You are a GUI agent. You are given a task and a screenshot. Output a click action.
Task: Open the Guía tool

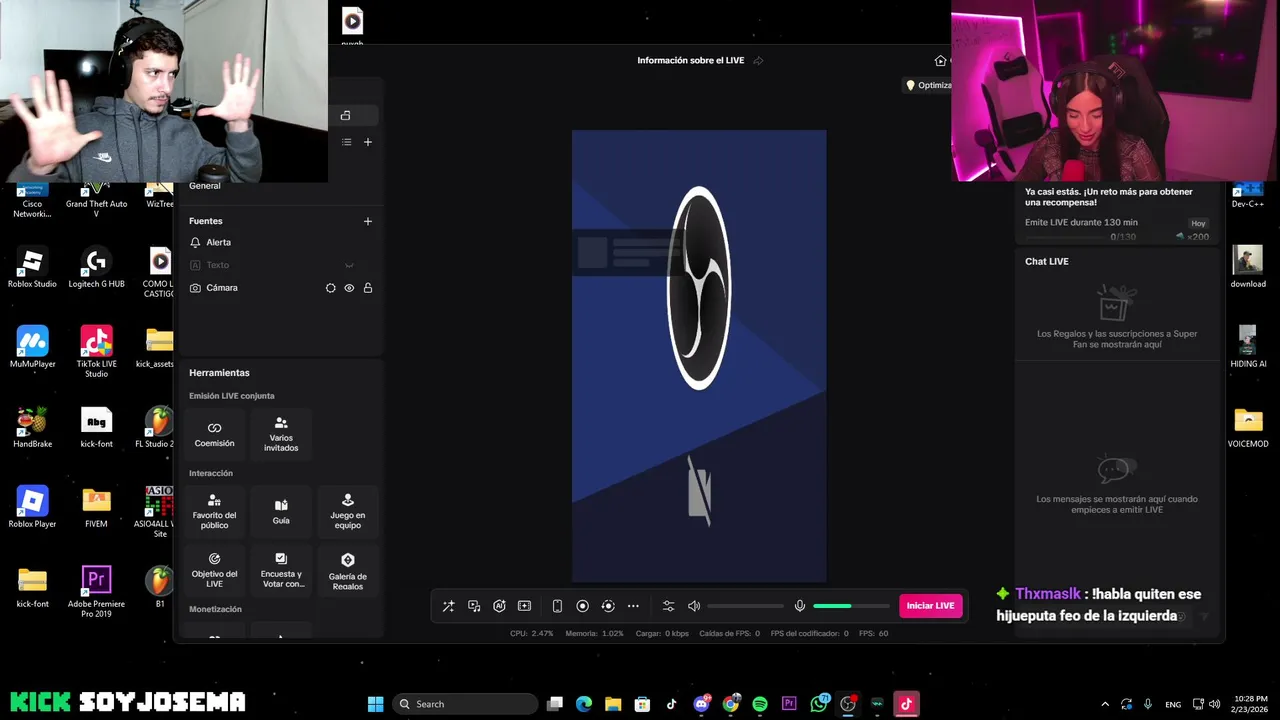(281, 512)
